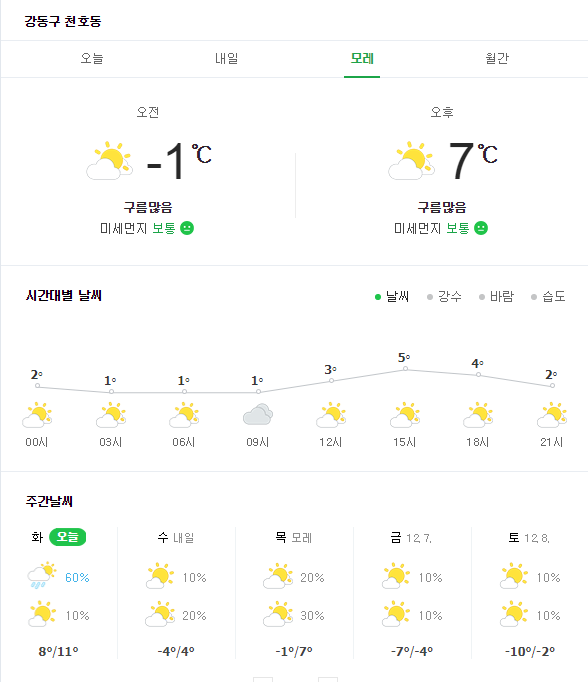The height and width of the screenshot is (682, 588).
Task: Click the rainy icon for Tuesday 화
Action: point(42,575)
